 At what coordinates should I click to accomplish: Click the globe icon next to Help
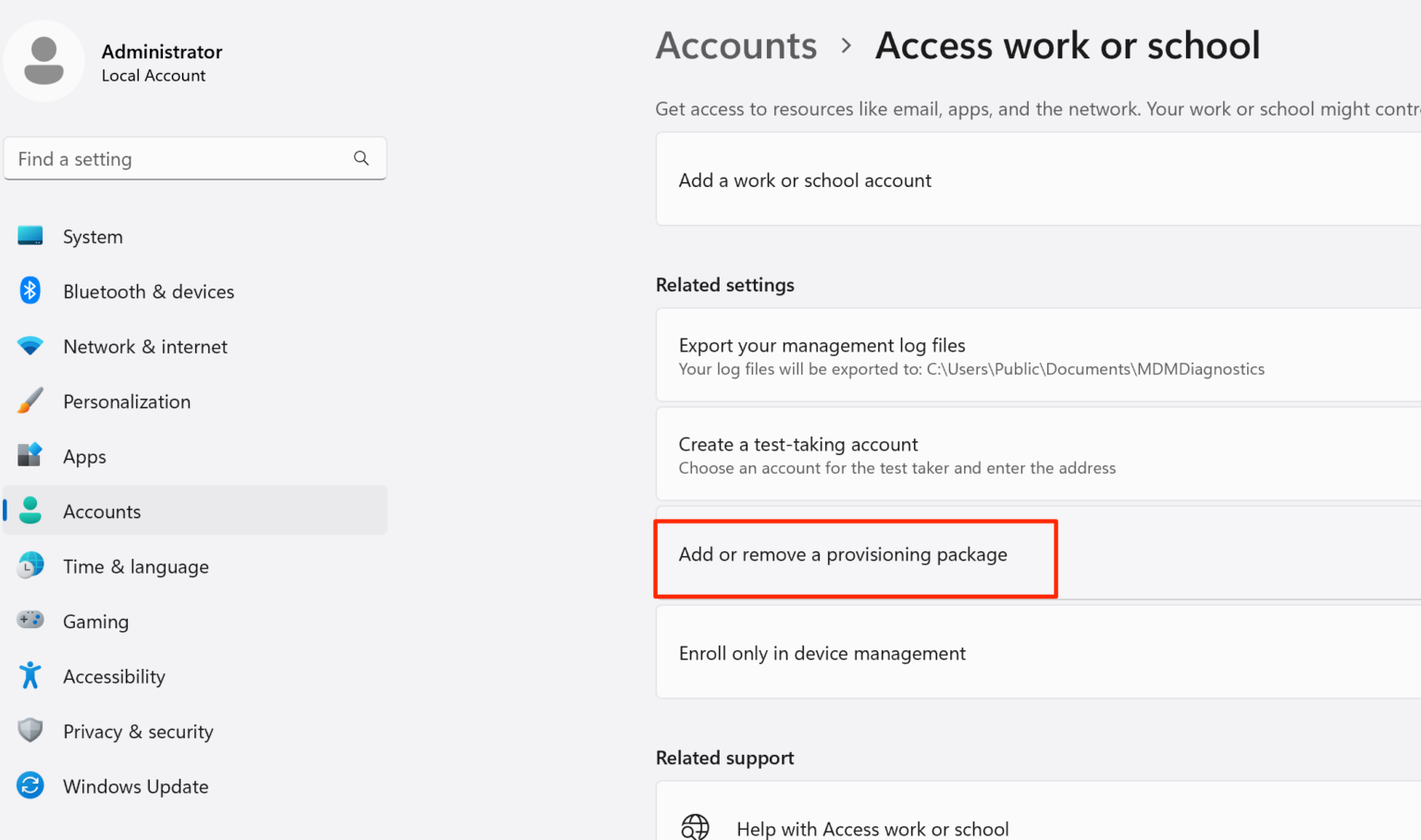pyautogui.click(x=696, y=825)
